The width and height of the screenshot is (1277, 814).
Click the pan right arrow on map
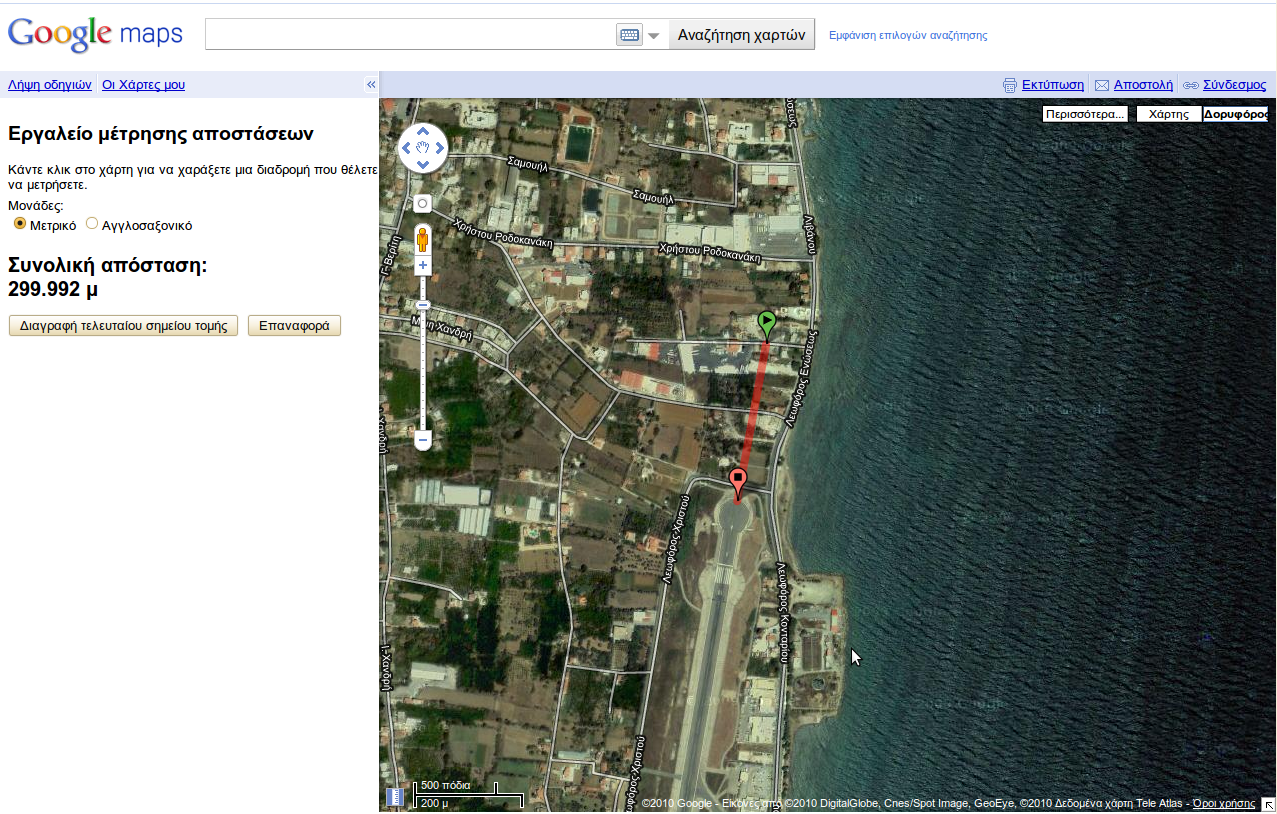[x=440, y=149]
